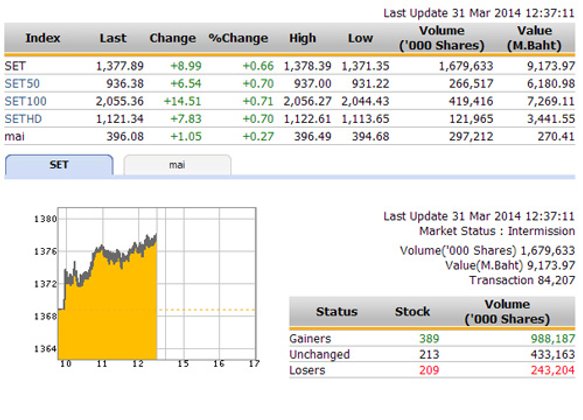This screenshot has width=583, height=420.
Task: Click the High column header
Action: 303,38
